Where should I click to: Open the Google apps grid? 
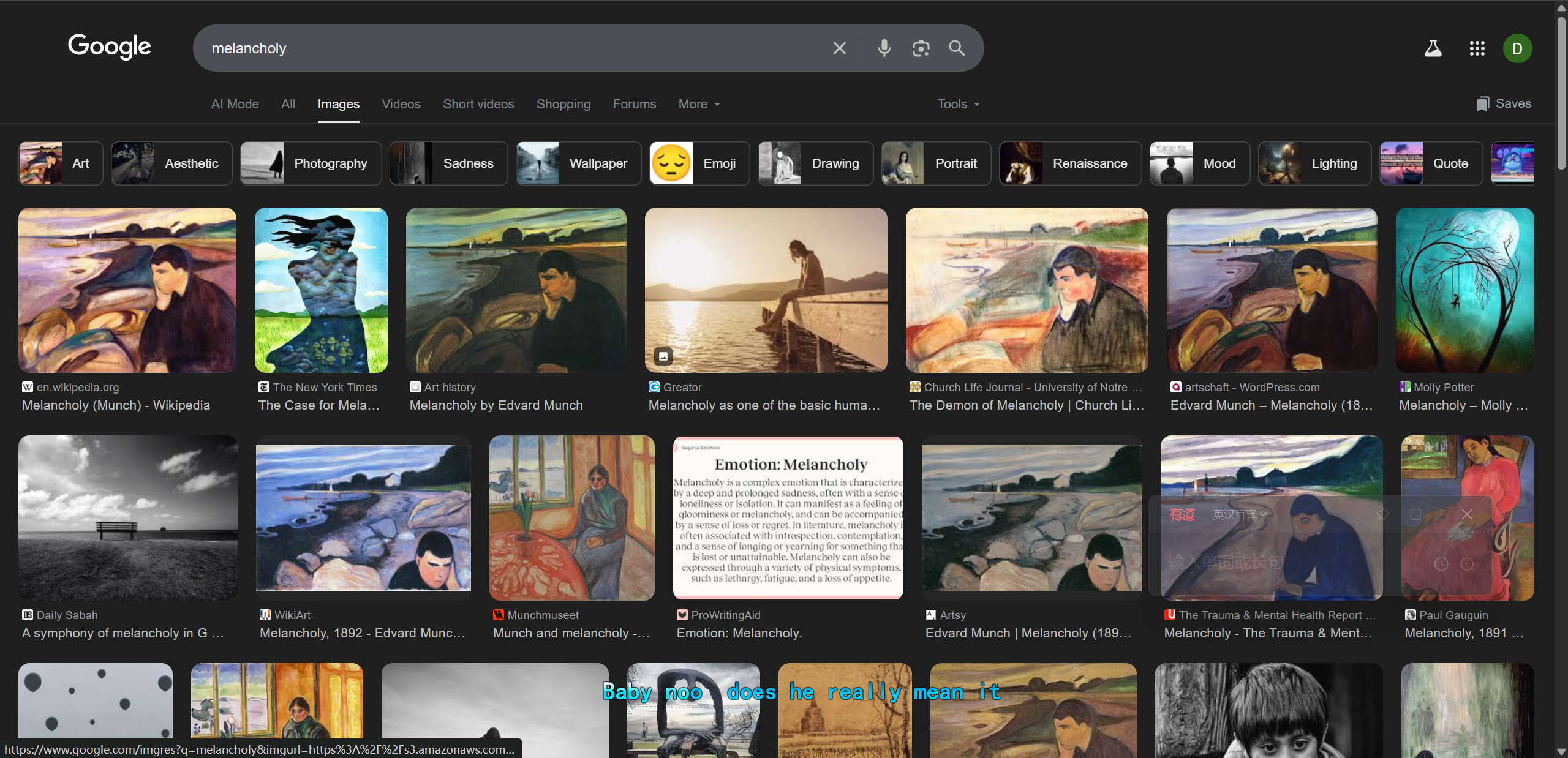(x=1477, y=48)
